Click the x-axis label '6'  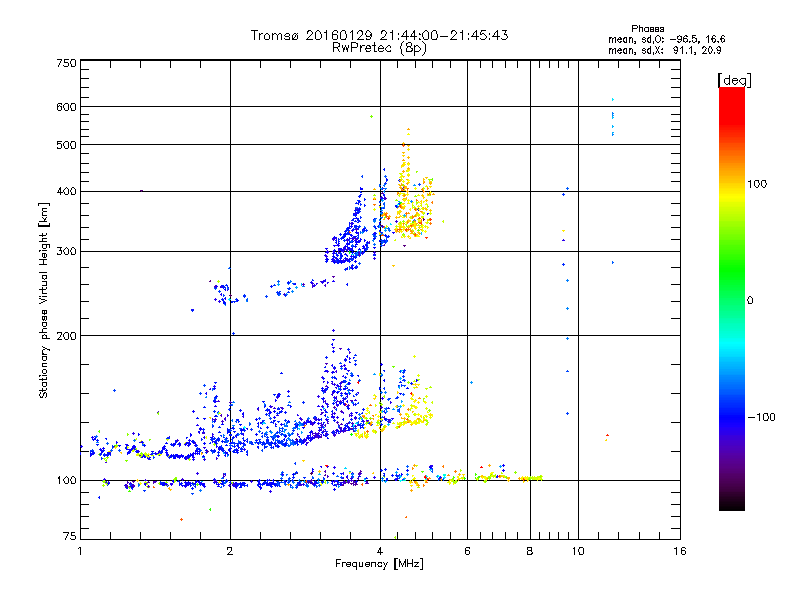(467, 551)
